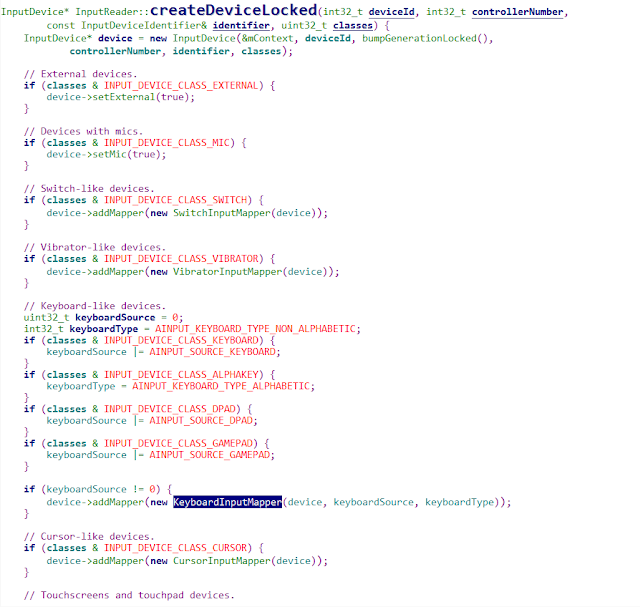Select AINPUT_KEYBOARD_TYPE_ALPHABETIC constant
The width and height of the screenshot is (640, 607).
pos(221,386)
